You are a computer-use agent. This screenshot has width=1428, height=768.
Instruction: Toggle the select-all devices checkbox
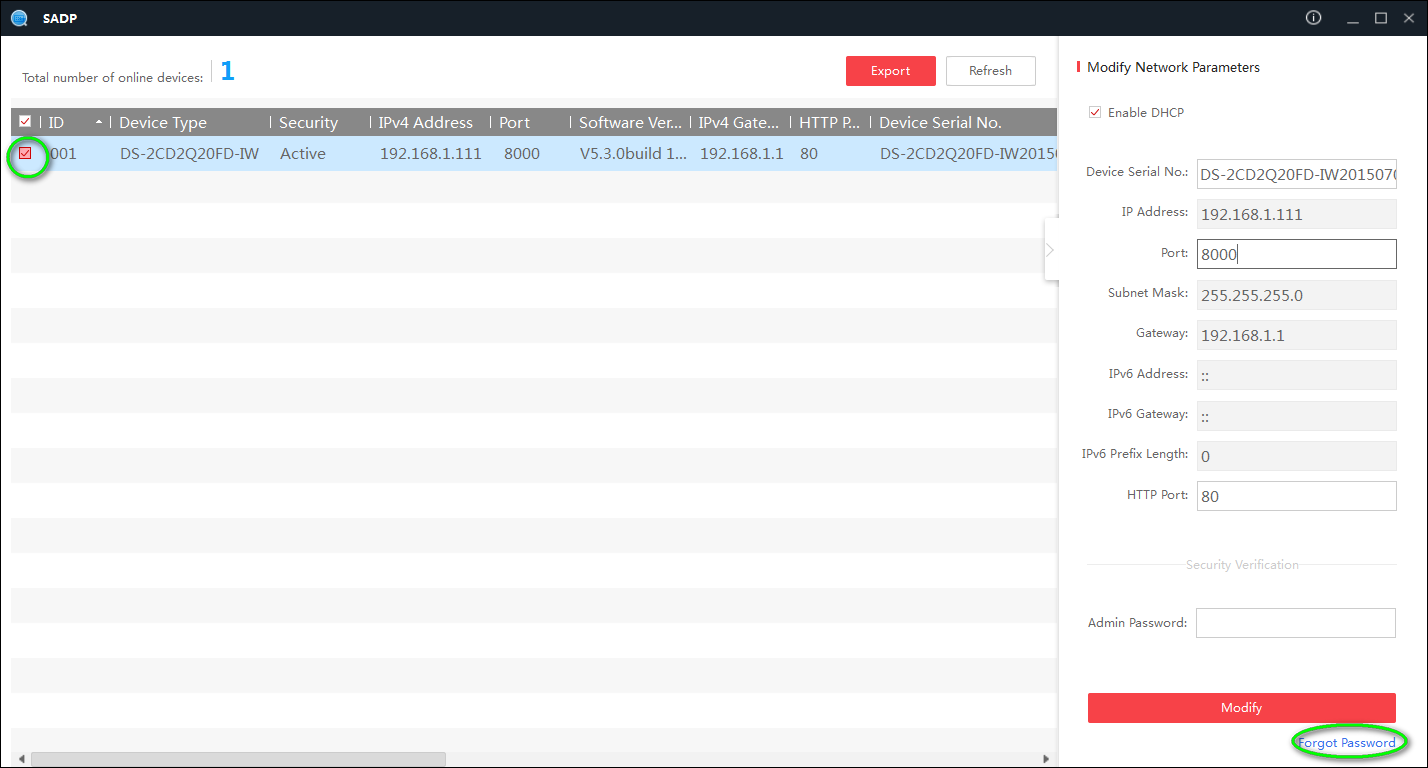pos(24,121)
